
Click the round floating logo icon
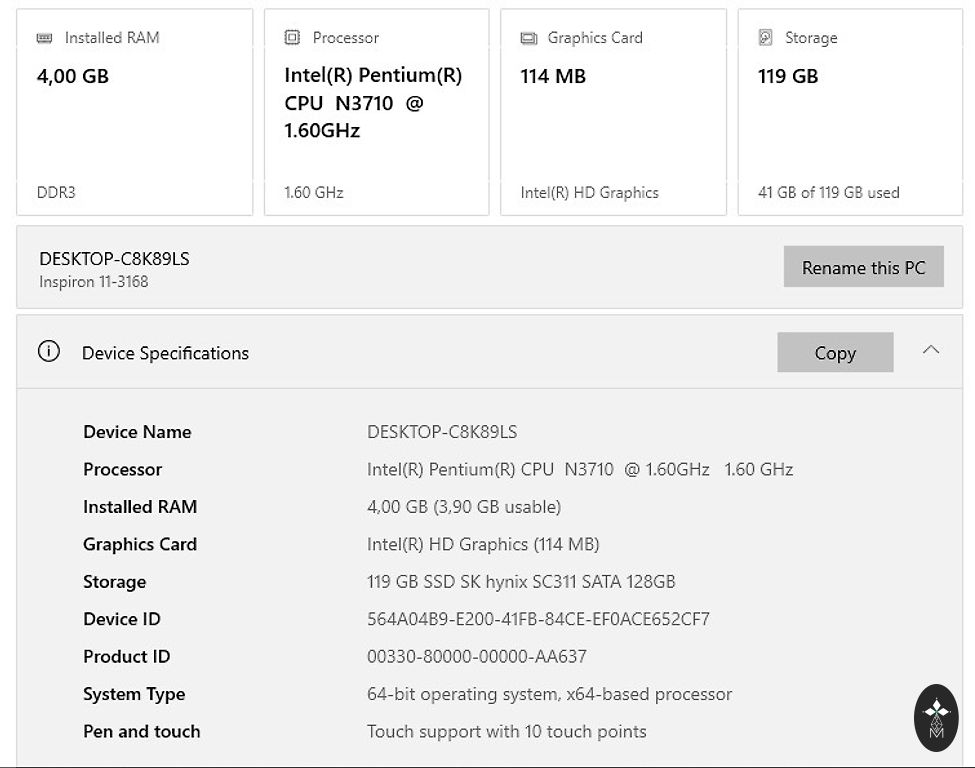936,717
